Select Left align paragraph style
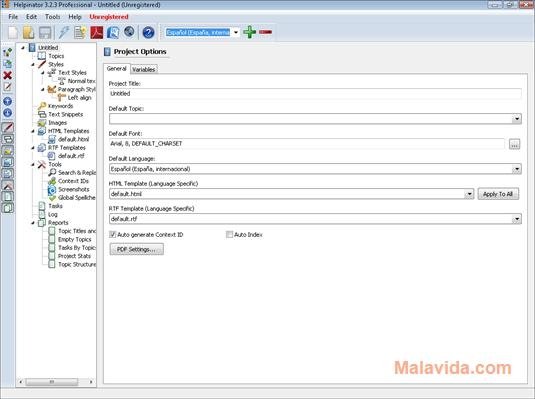The height and width of the screenshot is (399, 535). click(x=79, y=98)
